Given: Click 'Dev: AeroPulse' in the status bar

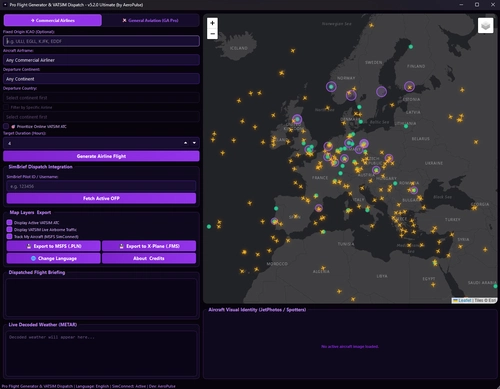Looking at the screenshot, I should (162, 386).
